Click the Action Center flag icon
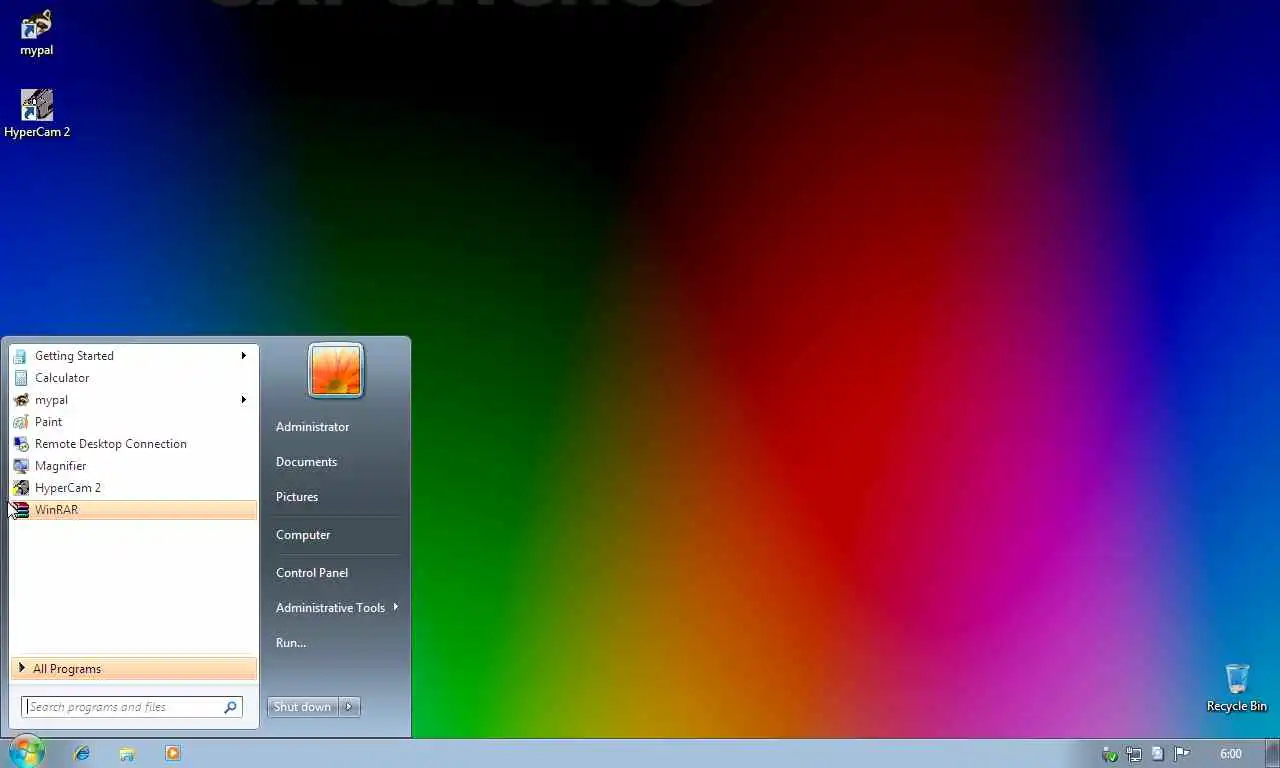Image resolution: width=1280 pixels, height=768 pixels. [x=1182, y=754]
